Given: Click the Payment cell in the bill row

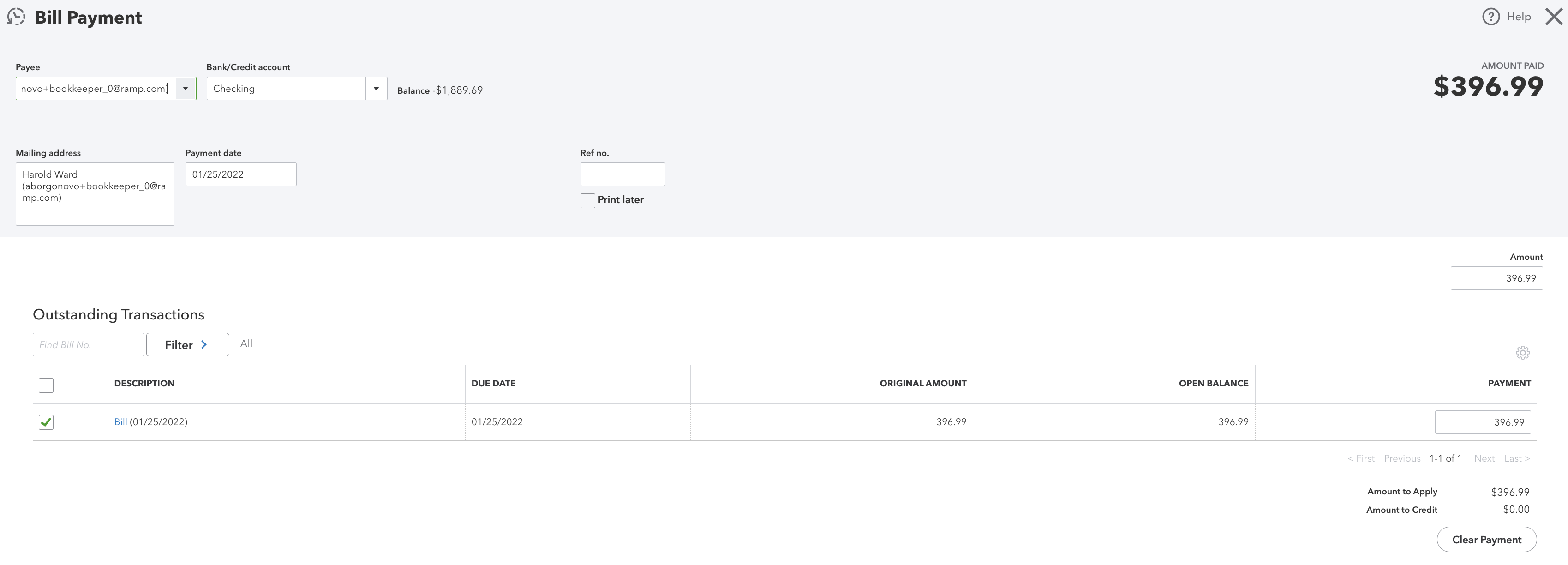Looking at the screenshot, I should pyautogui.click(x=1483, y=421).
